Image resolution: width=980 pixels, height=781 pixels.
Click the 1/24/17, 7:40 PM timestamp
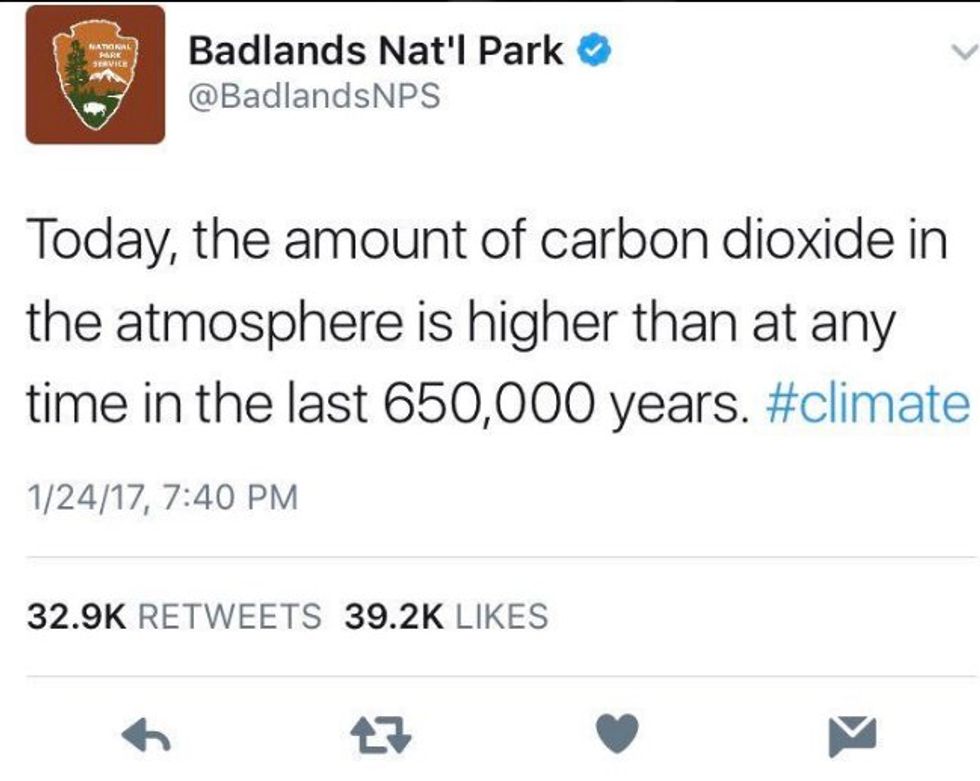pos(163,497)
